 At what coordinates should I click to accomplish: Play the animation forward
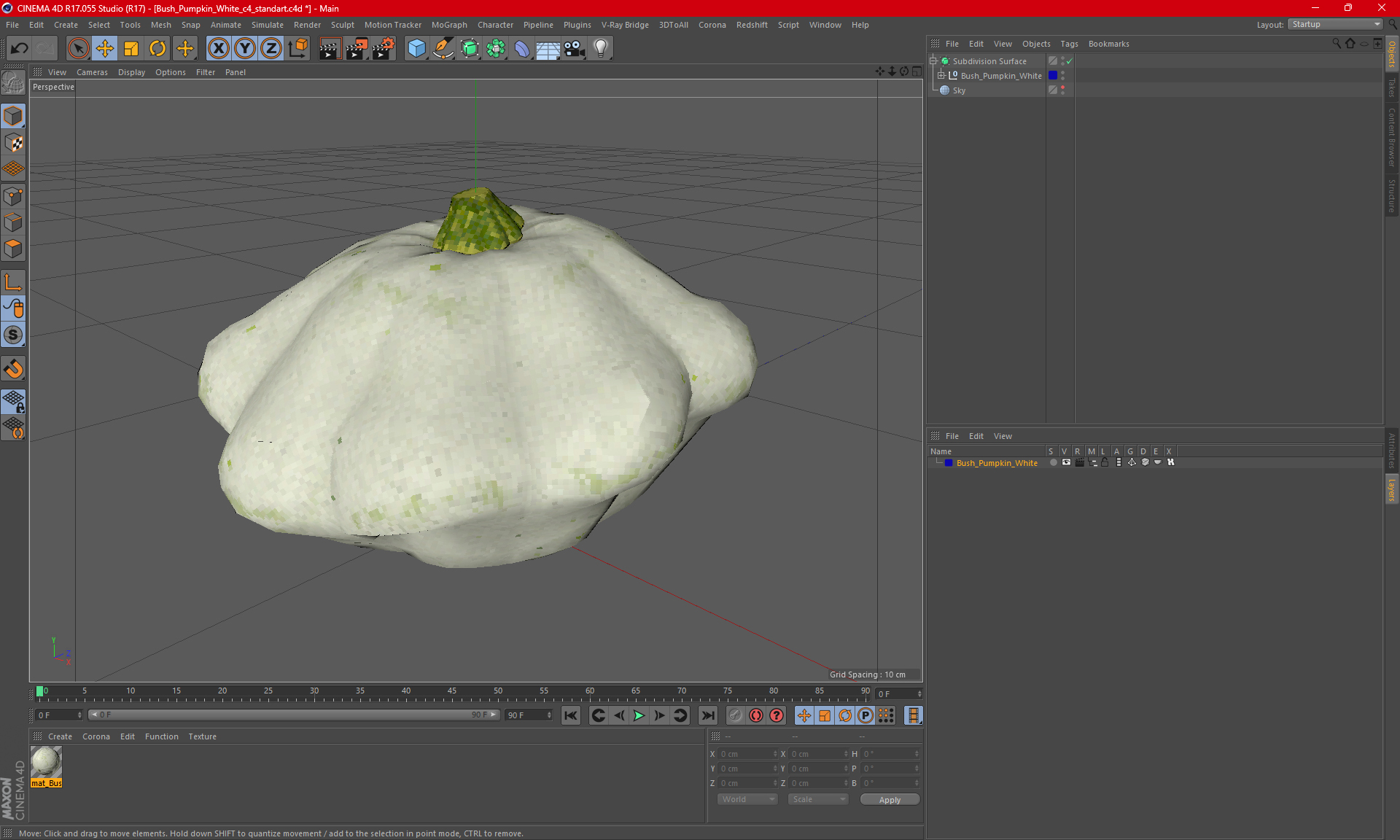pyautogui.click(x=639, y=715)
